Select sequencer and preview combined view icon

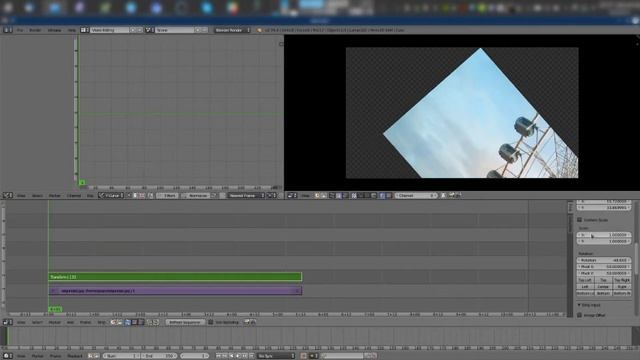pos(141,322)
